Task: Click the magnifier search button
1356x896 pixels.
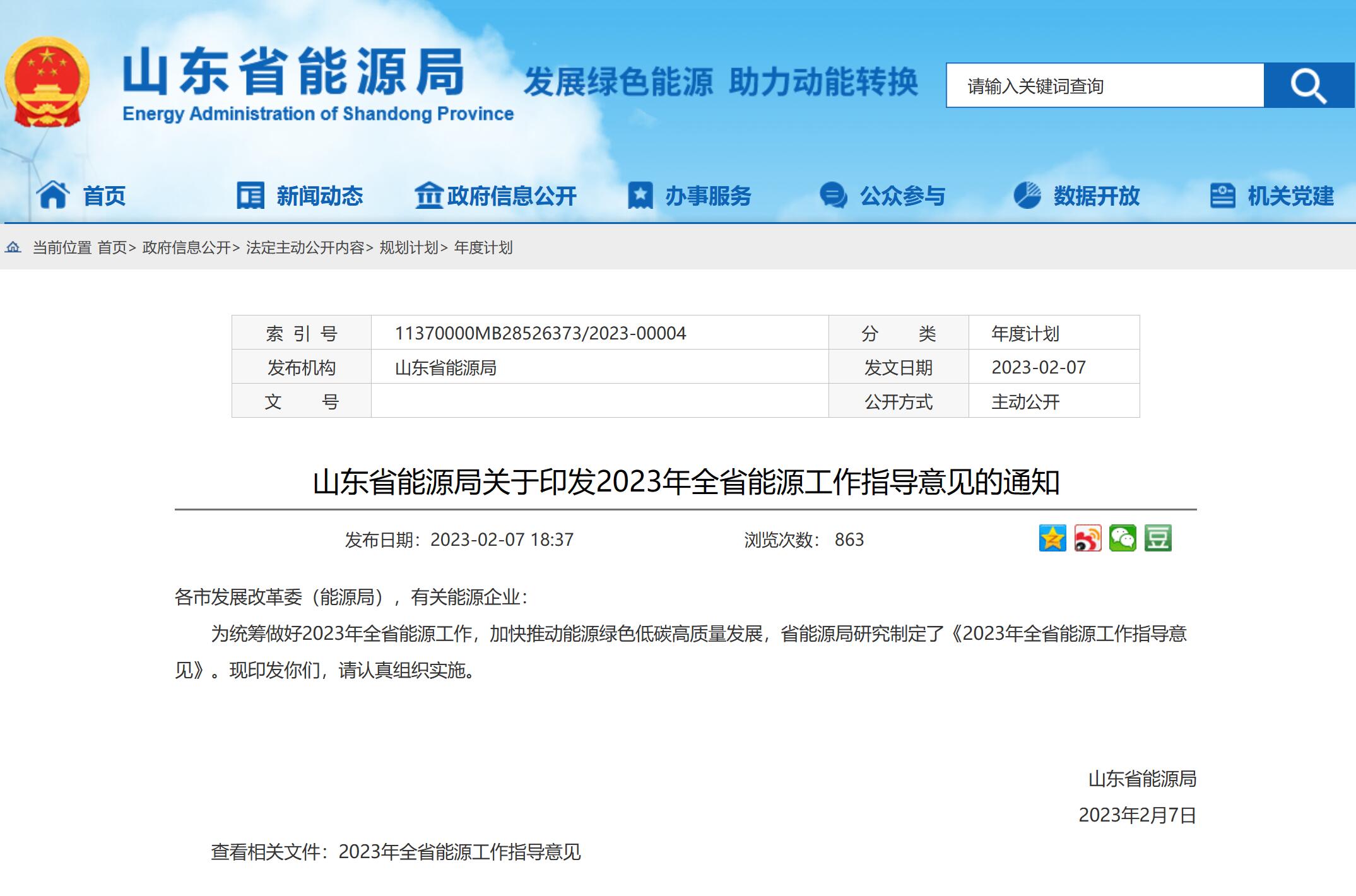Action: point(1309,85)
